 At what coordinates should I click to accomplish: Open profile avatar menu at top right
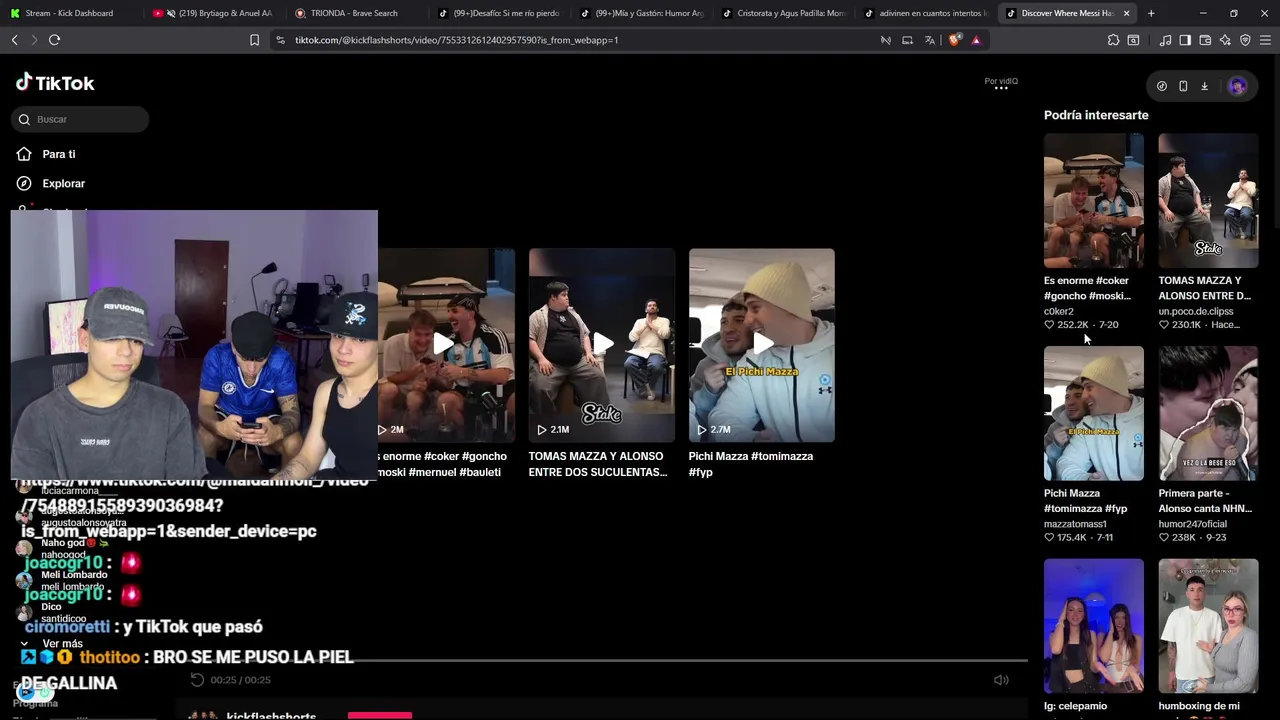(1237, 86)
